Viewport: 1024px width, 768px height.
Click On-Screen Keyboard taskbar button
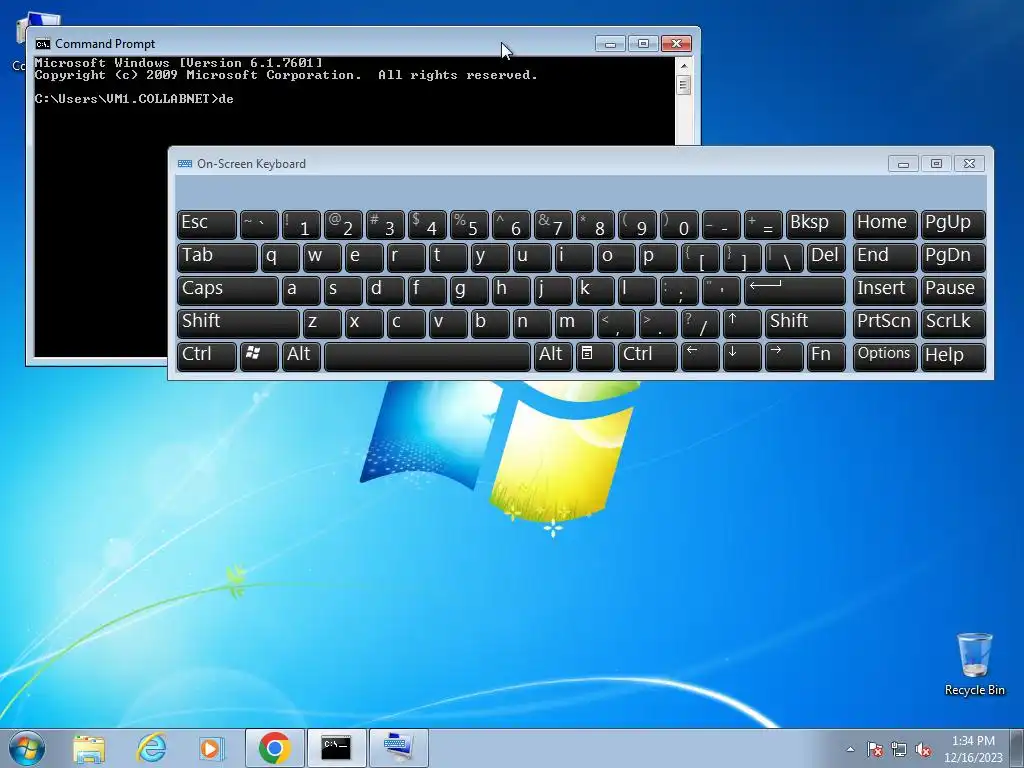point(398,748)
